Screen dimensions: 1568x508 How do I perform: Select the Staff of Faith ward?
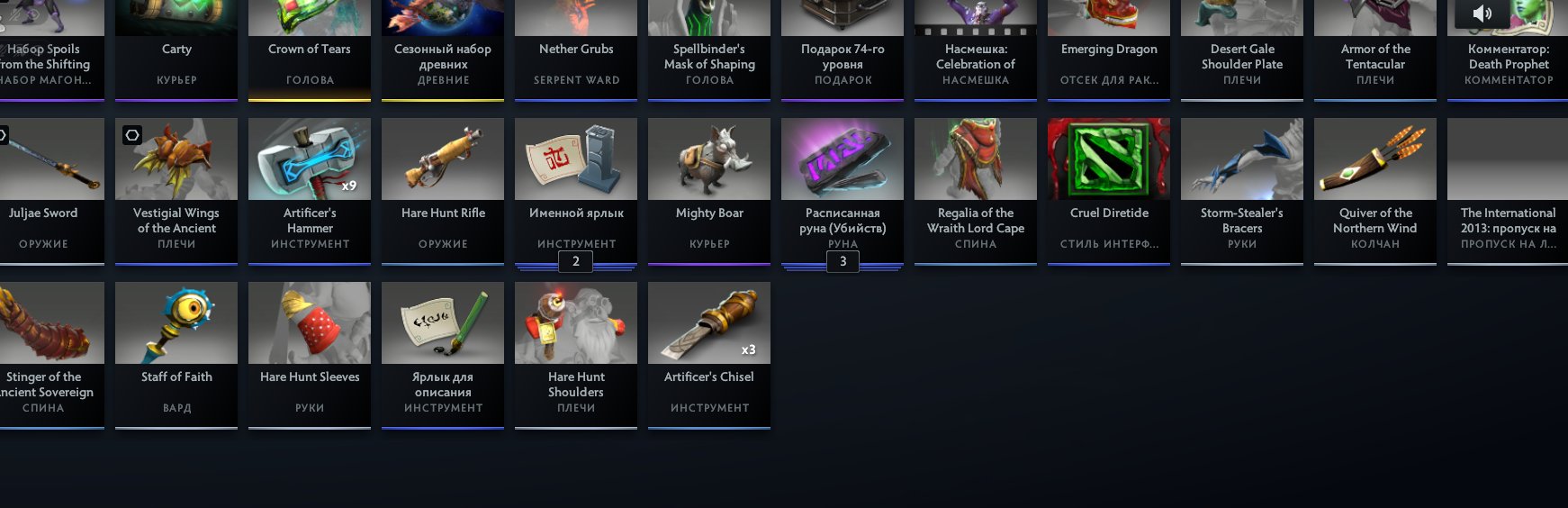pyautogui.click(x=176, y=355)
